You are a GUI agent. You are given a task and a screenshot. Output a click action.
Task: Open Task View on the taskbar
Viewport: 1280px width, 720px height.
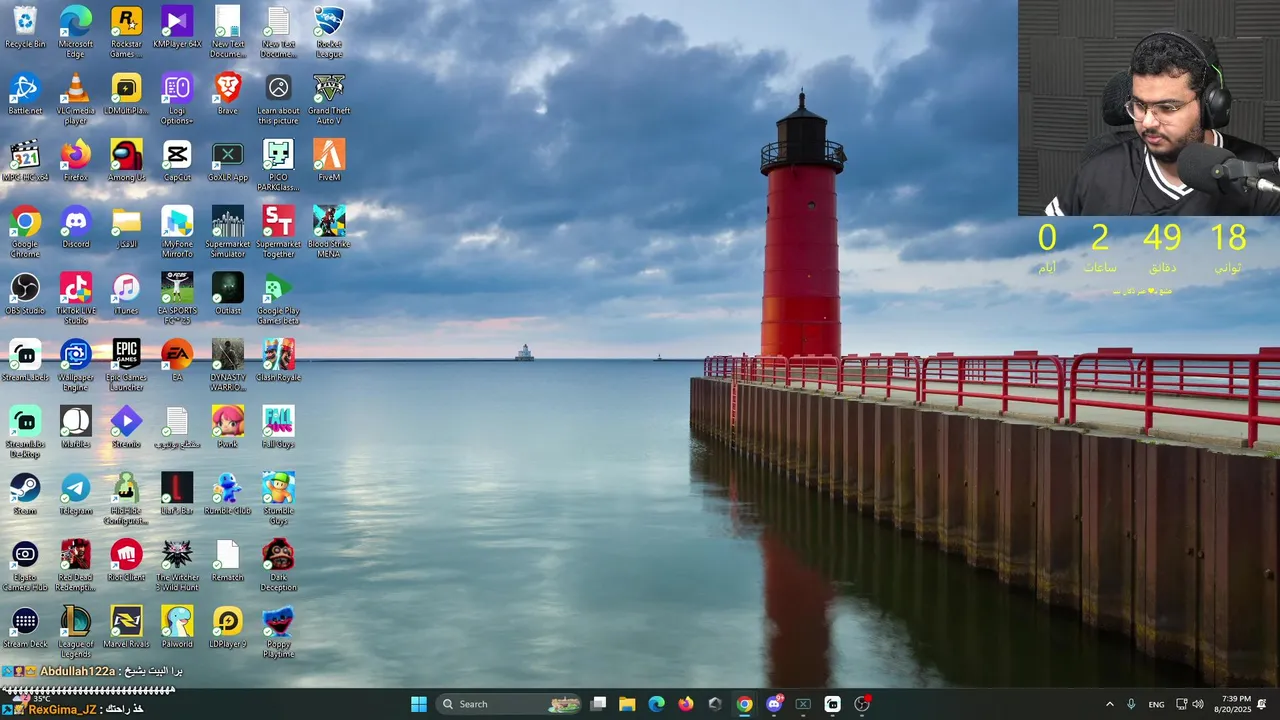point(598,704)
